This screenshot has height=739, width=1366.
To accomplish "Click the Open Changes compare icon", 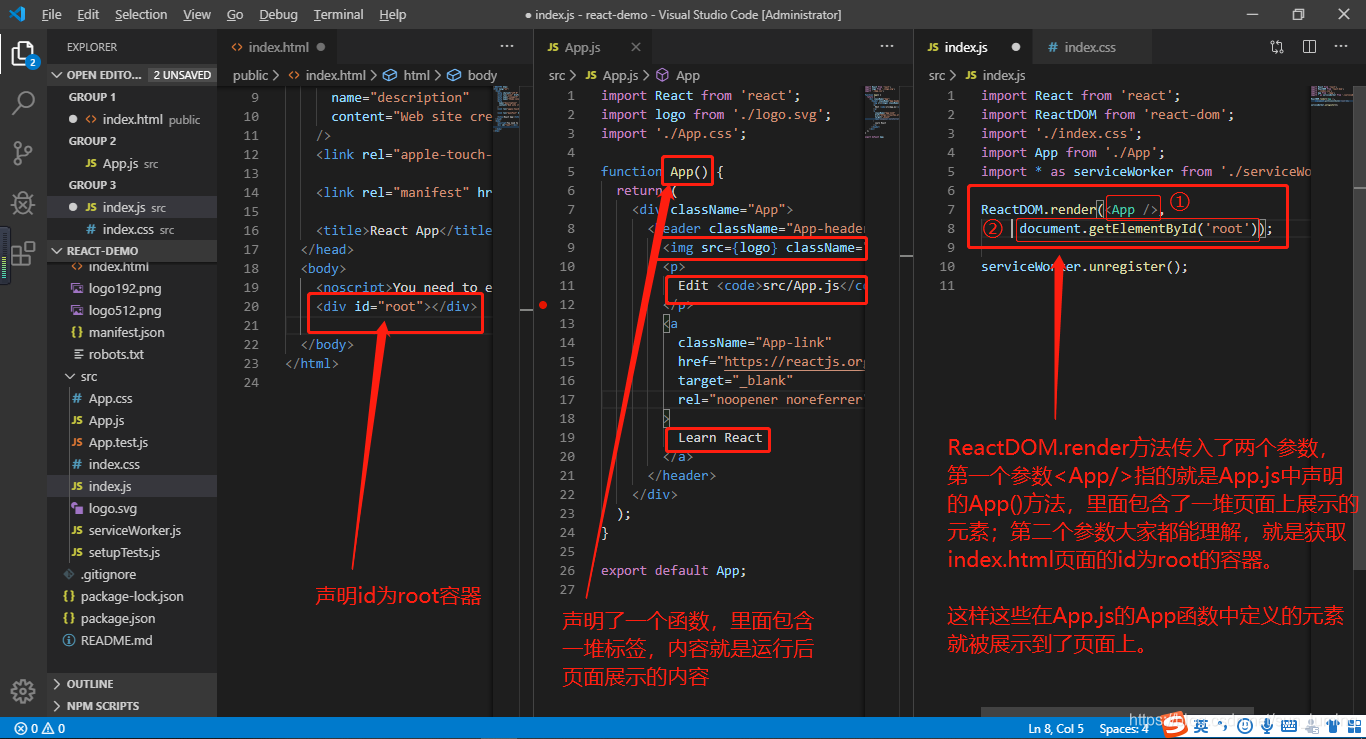I will coord(1277,47).
